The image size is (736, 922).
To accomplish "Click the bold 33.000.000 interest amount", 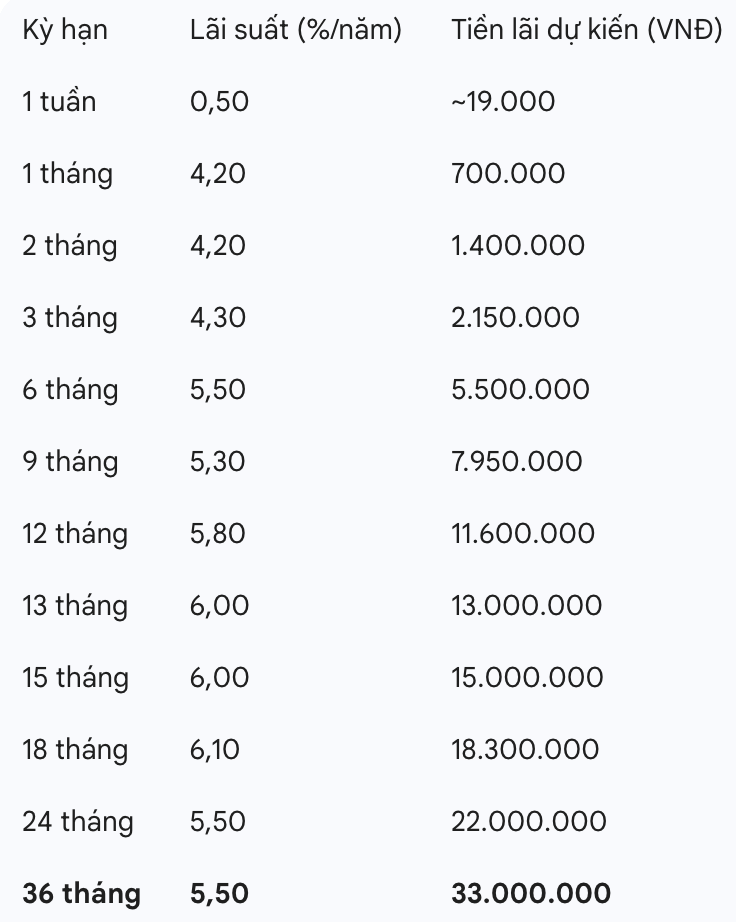I will click(x=531, y=894).
